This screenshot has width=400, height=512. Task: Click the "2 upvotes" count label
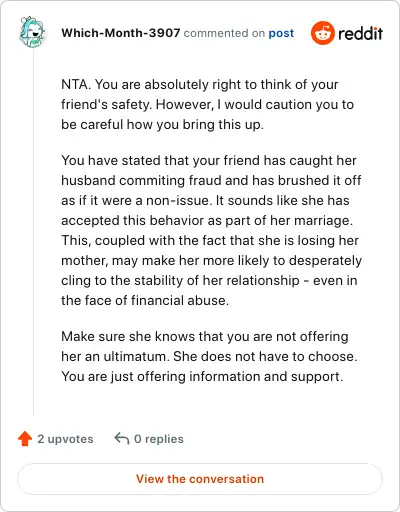tap(65, 439)
